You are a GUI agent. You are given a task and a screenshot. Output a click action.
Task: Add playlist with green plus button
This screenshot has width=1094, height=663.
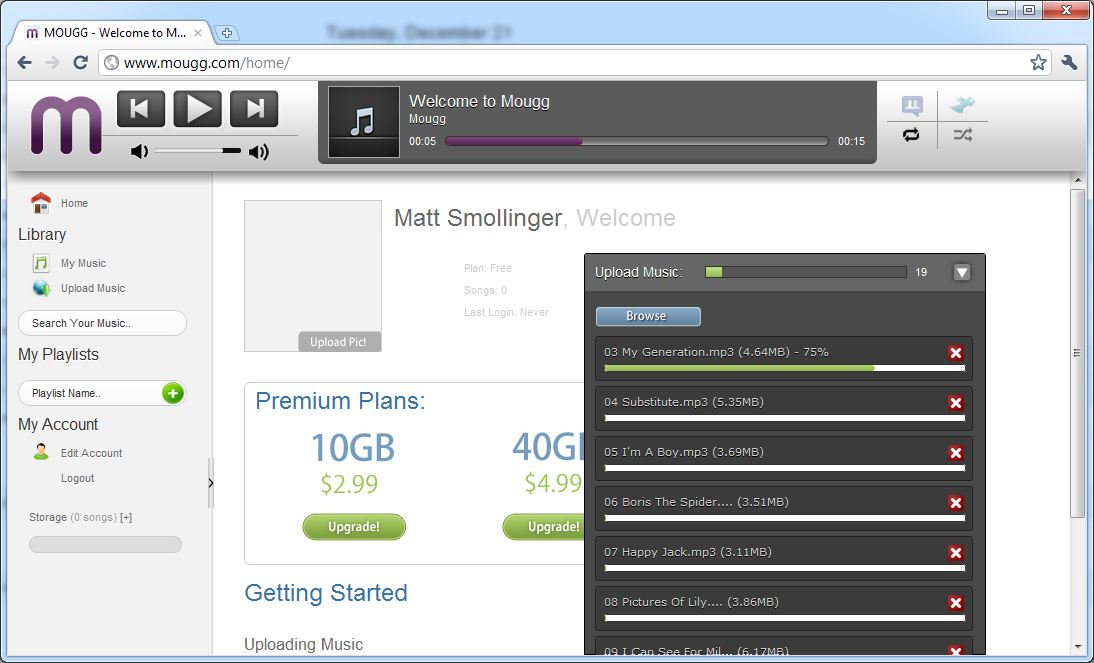coord(173,393)
